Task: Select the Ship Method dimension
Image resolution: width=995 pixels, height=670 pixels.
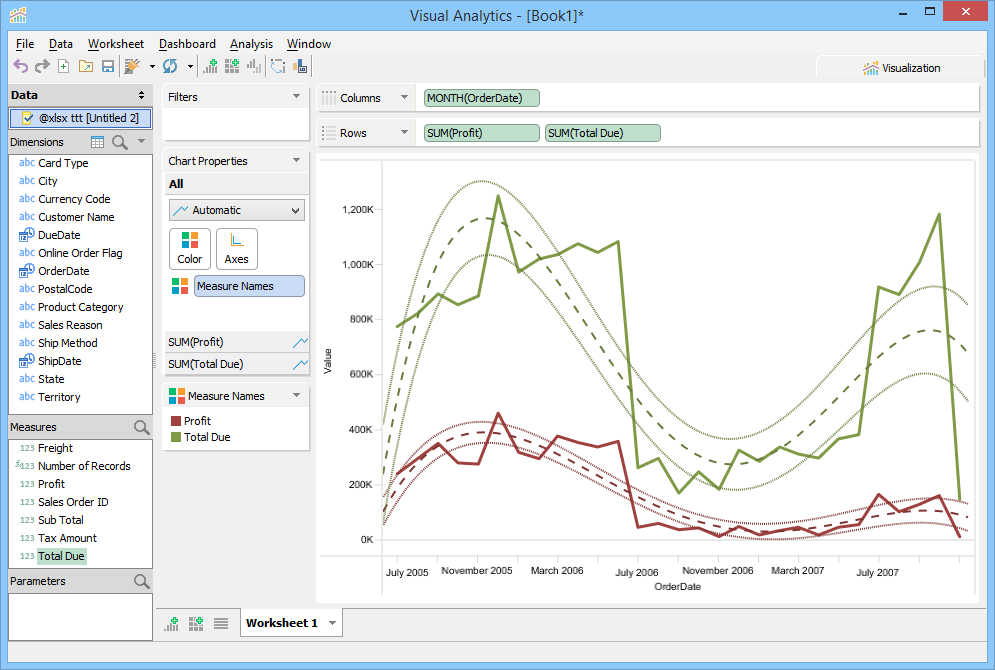Action: 68,343
